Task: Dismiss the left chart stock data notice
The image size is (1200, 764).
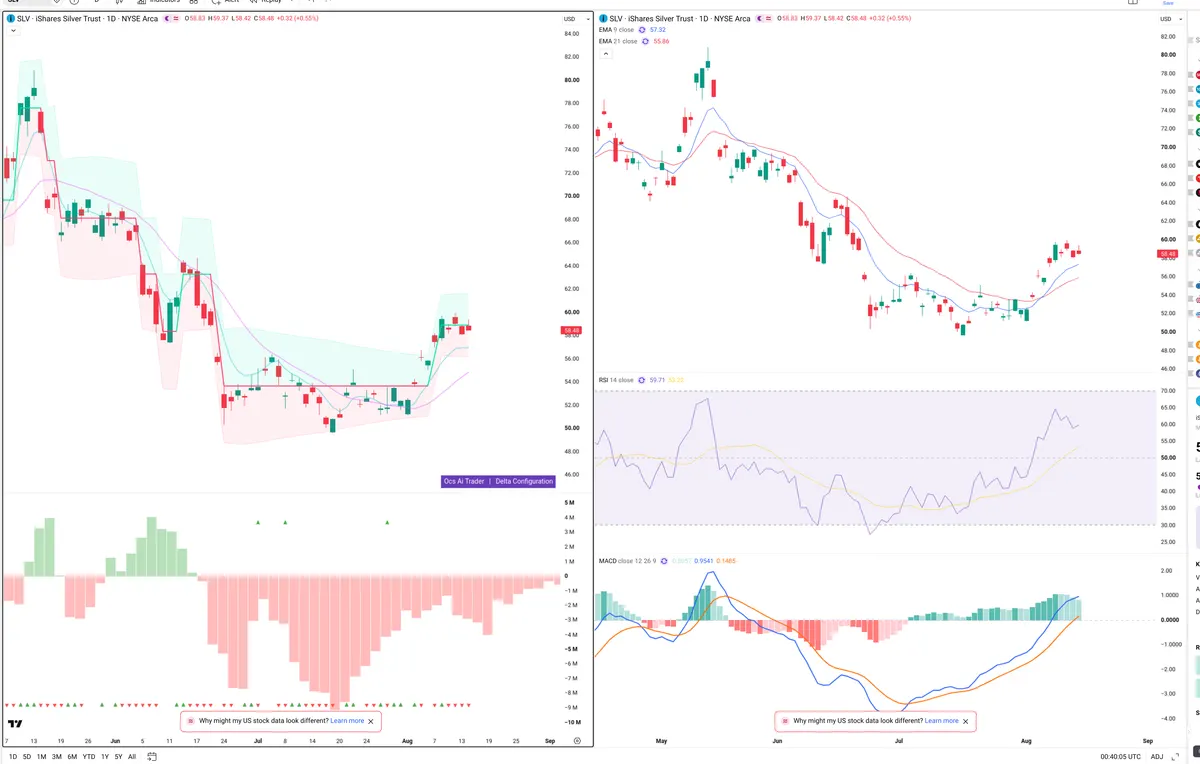Action: tap(371, 721)
